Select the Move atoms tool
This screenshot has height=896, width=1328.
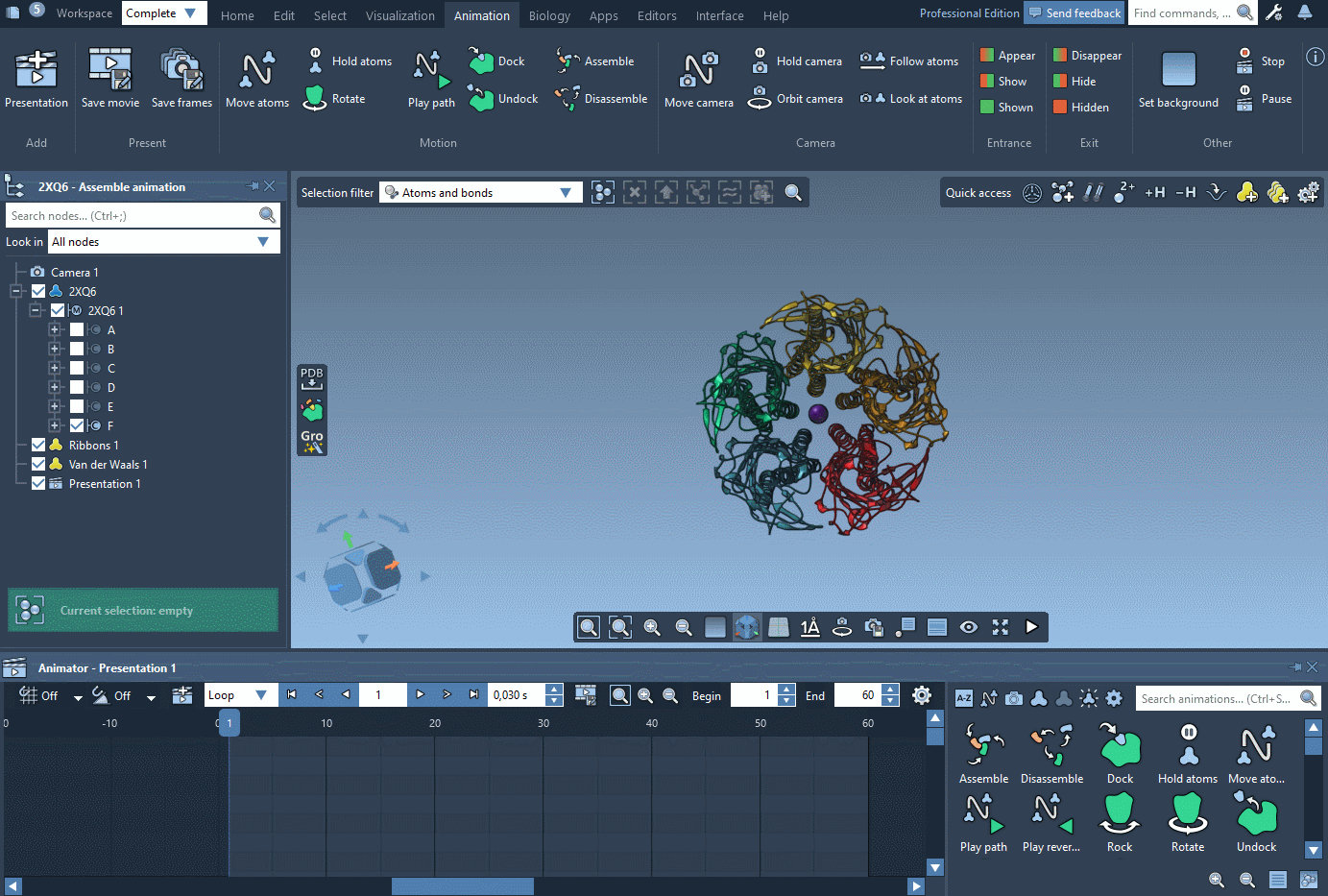(x=256, y=77)
